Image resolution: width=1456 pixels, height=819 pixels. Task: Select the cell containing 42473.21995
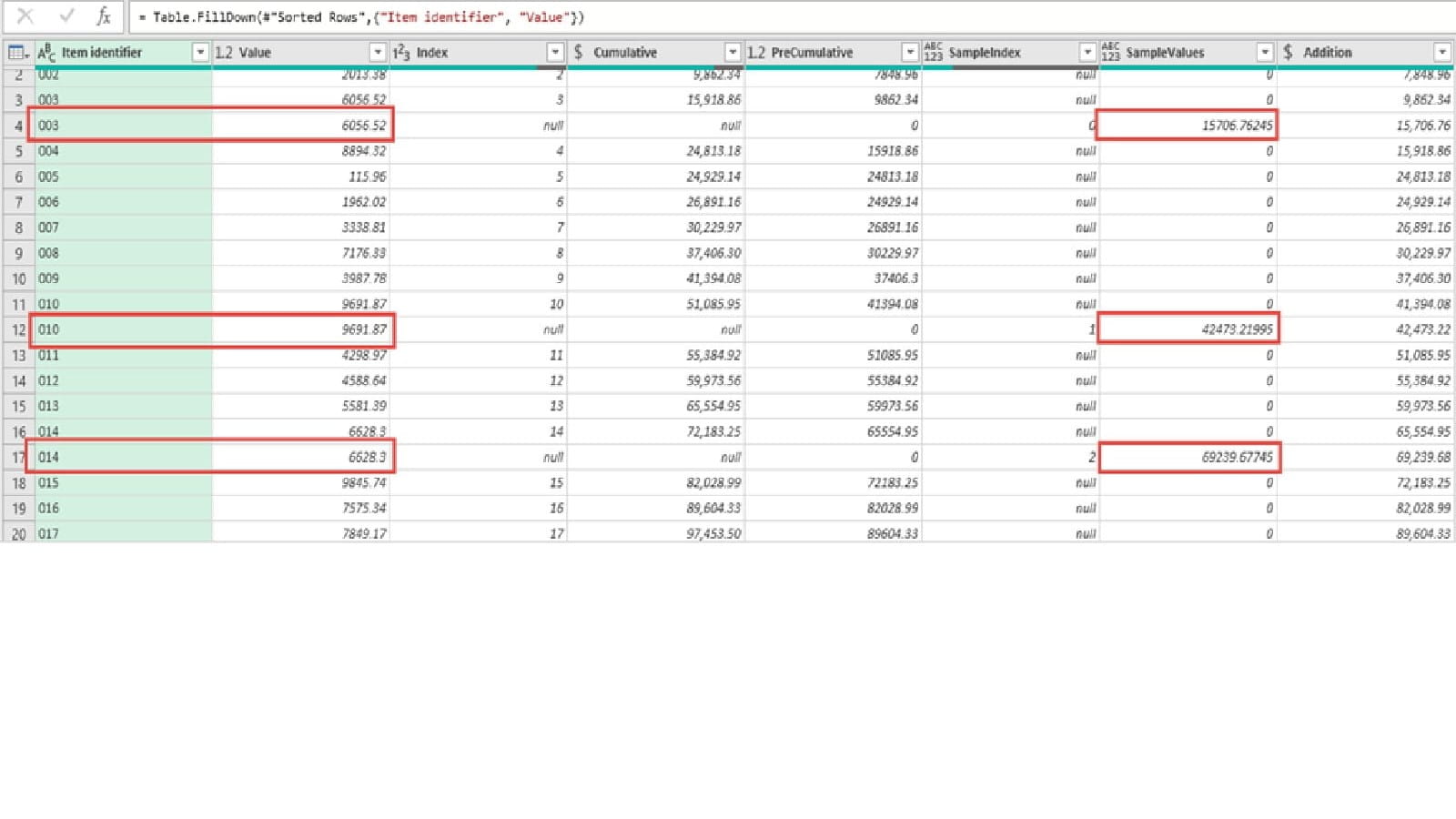pos(1188,329)
